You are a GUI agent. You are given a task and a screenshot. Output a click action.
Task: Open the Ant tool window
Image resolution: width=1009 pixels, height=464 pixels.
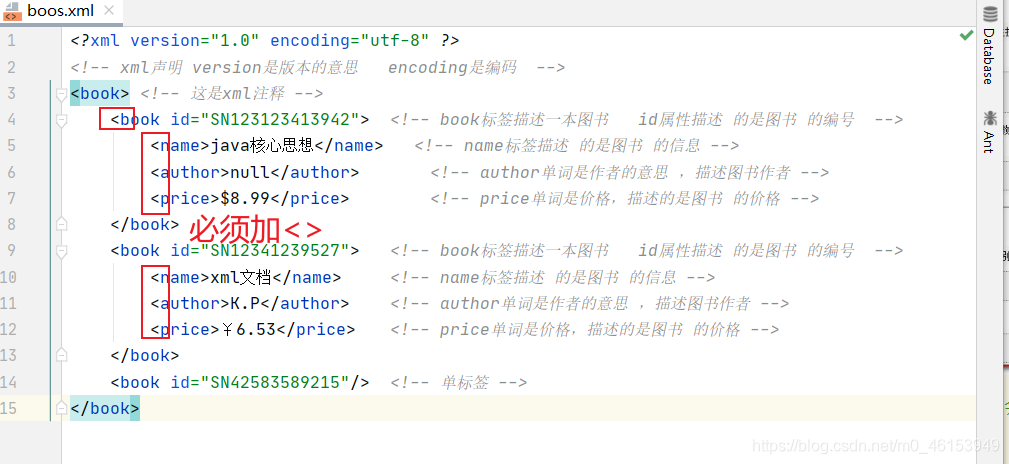tap(989, 132)
